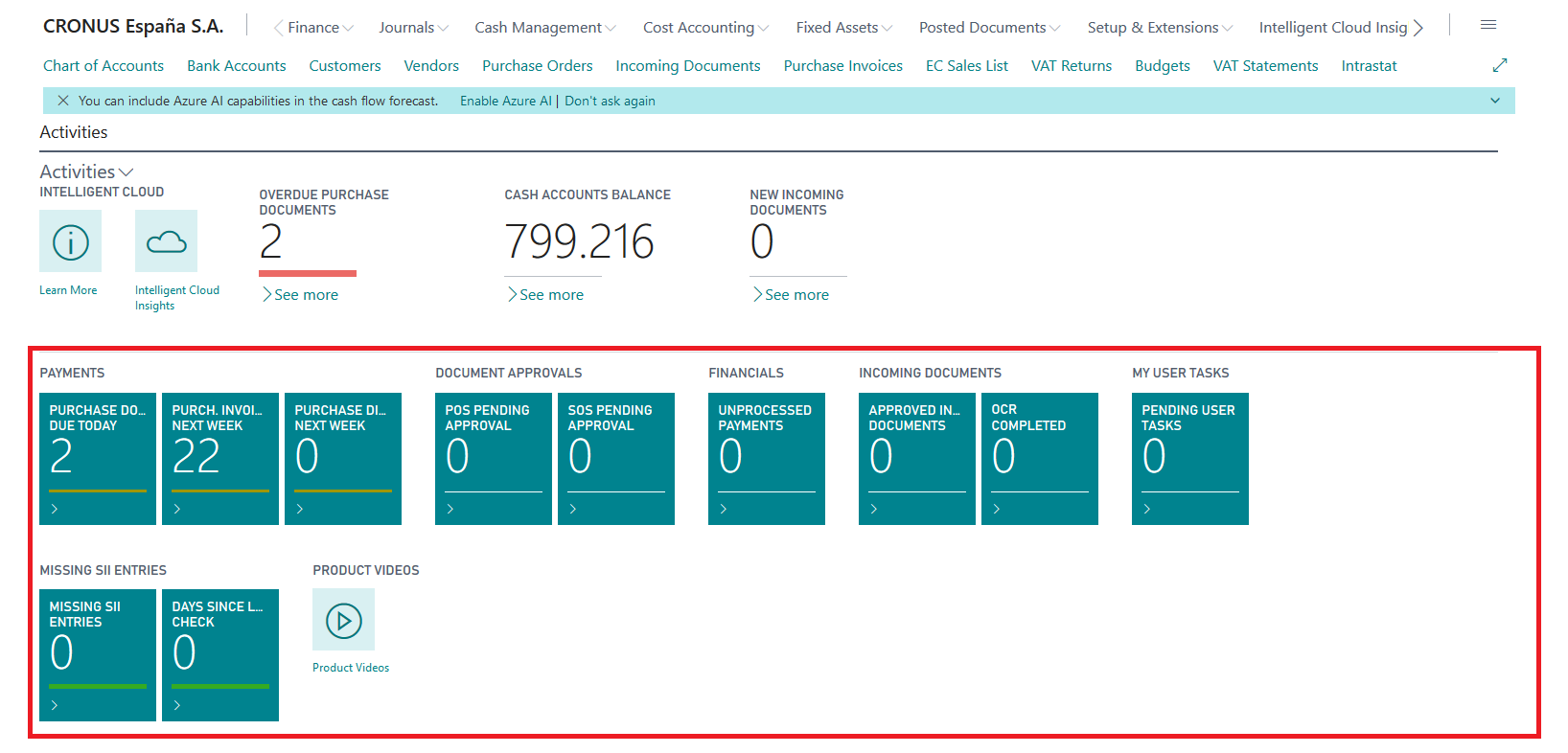This screenshot has height=753, width=1568.
Task: Open Days Since Last Check tile
Action: [220, 655]
